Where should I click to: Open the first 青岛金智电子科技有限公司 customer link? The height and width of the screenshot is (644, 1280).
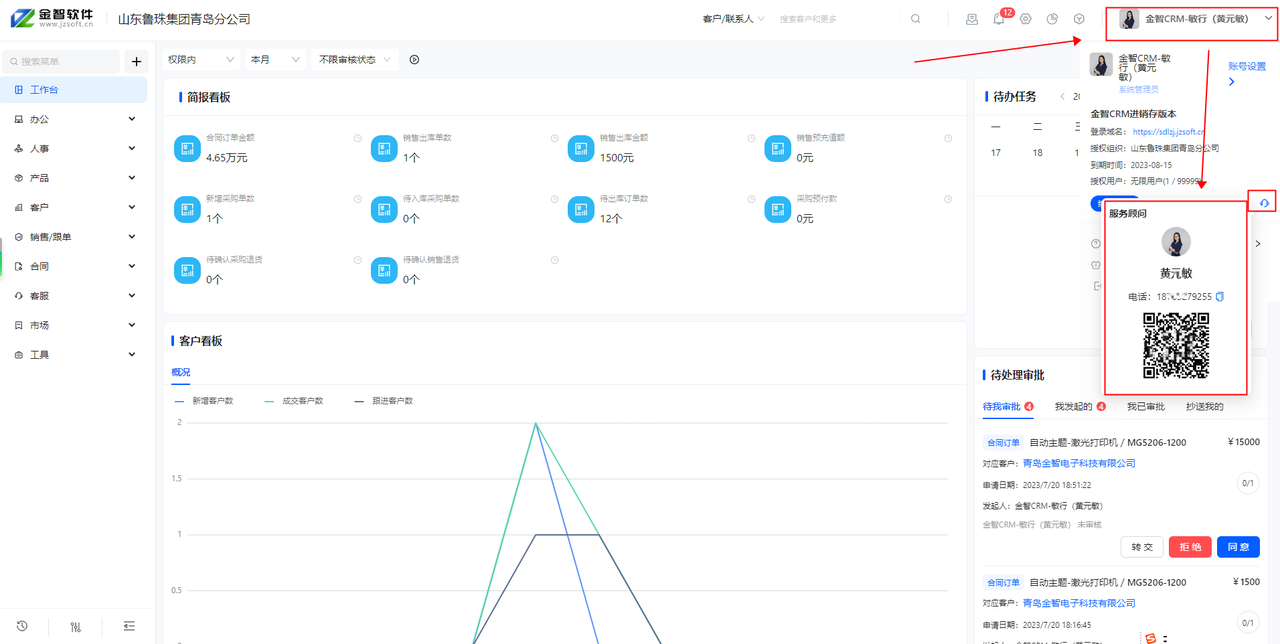[1079, 463]
